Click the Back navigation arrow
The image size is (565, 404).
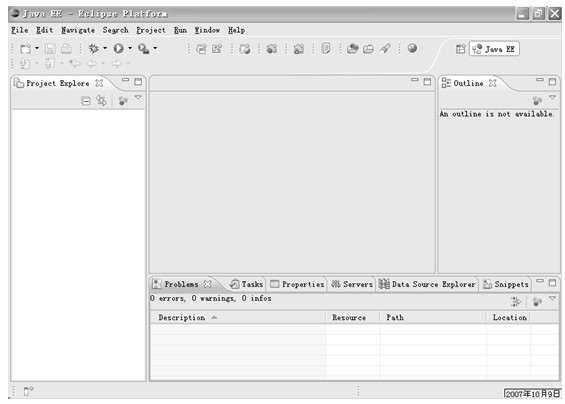click(92, 64)
